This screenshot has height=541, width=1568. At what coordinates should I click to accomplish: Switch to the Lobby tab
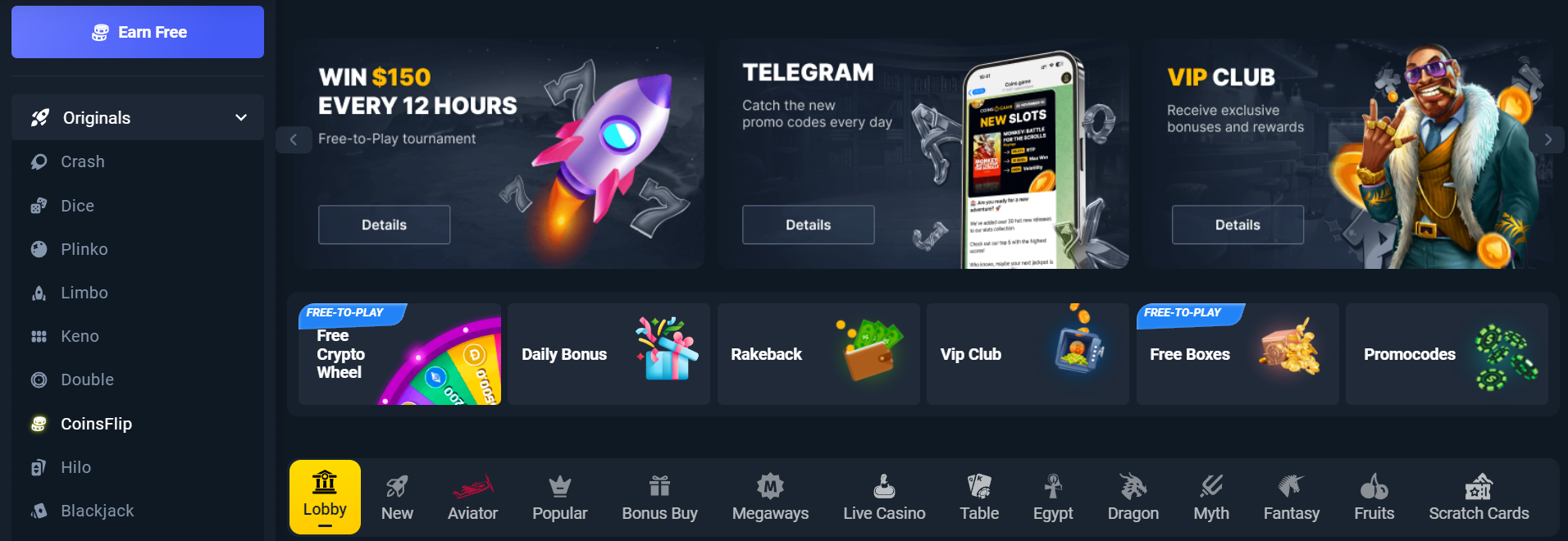tap(325, 498)
